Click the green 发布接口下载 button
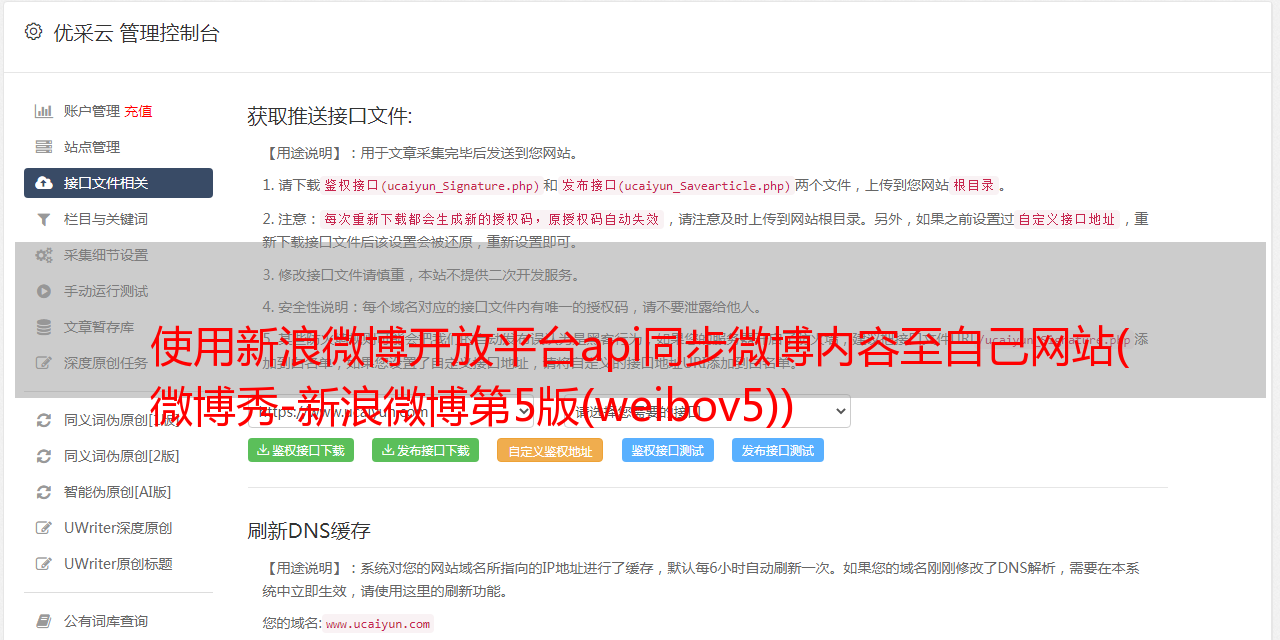The image size is (1280, 640). (425, 450)
